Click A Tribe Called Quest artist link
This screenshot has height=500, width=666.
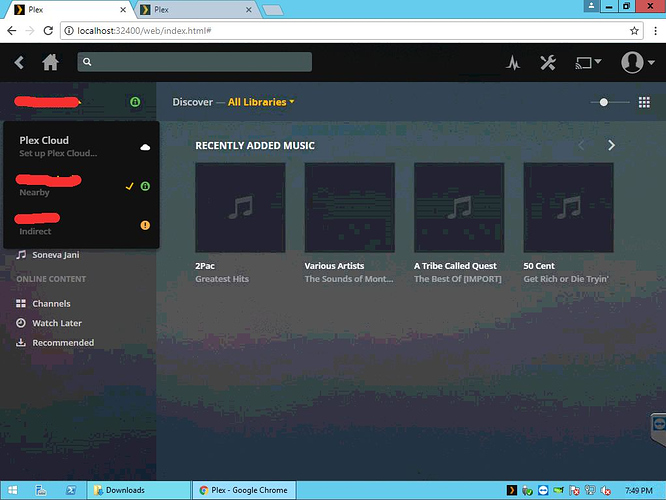point(455,266)
